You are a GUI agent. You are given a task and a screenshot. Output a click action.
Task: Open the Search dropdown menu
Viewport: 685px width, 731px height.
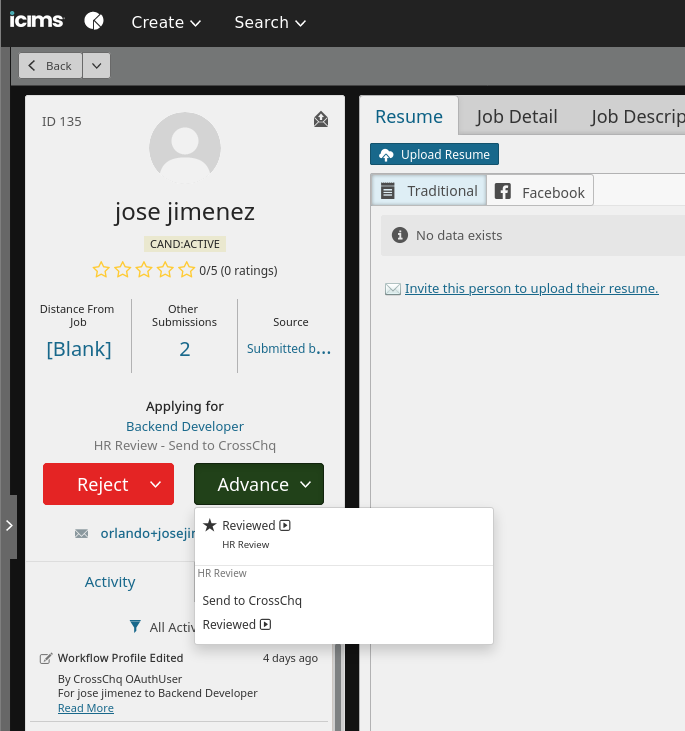pos(270,22)
